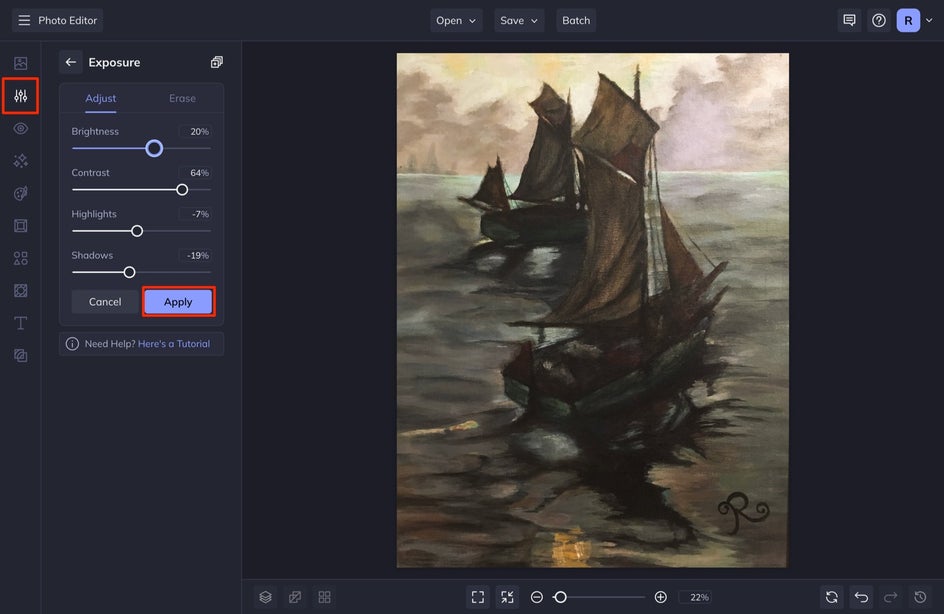Click the collapse to actual size icon
The image size is (944, 614).
click(x=508, y=597)
